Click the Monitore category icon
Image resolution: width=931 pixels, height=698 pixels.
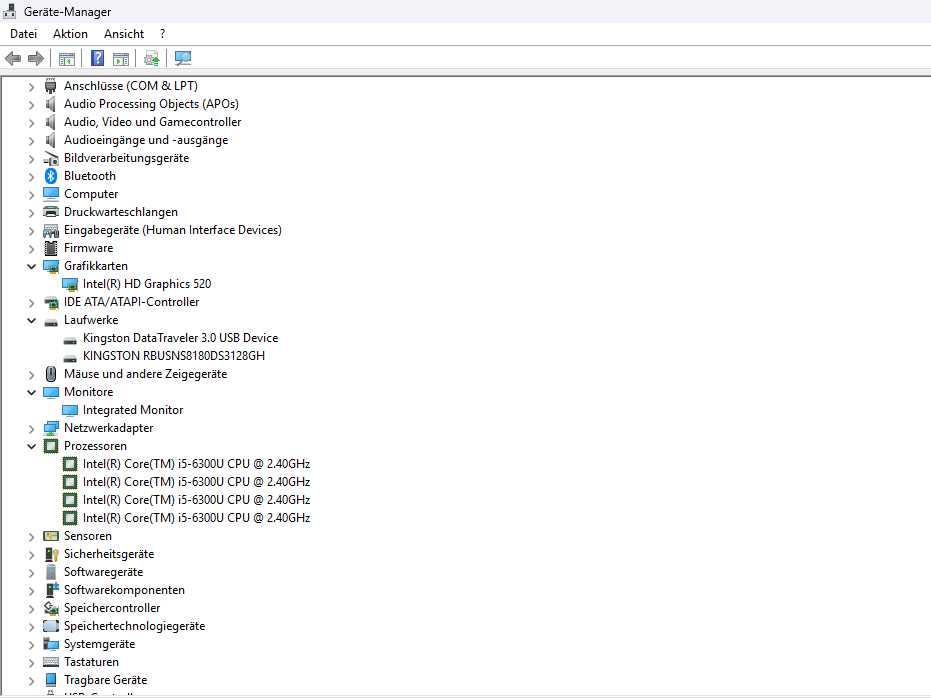coord(51,392)
